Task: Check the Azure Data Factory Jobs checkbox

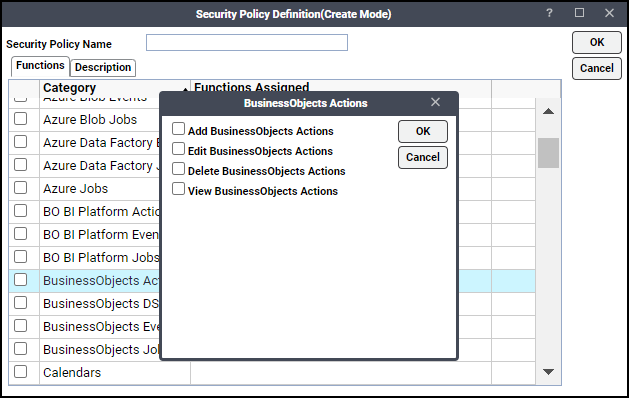Action: (x=20, y=165)
